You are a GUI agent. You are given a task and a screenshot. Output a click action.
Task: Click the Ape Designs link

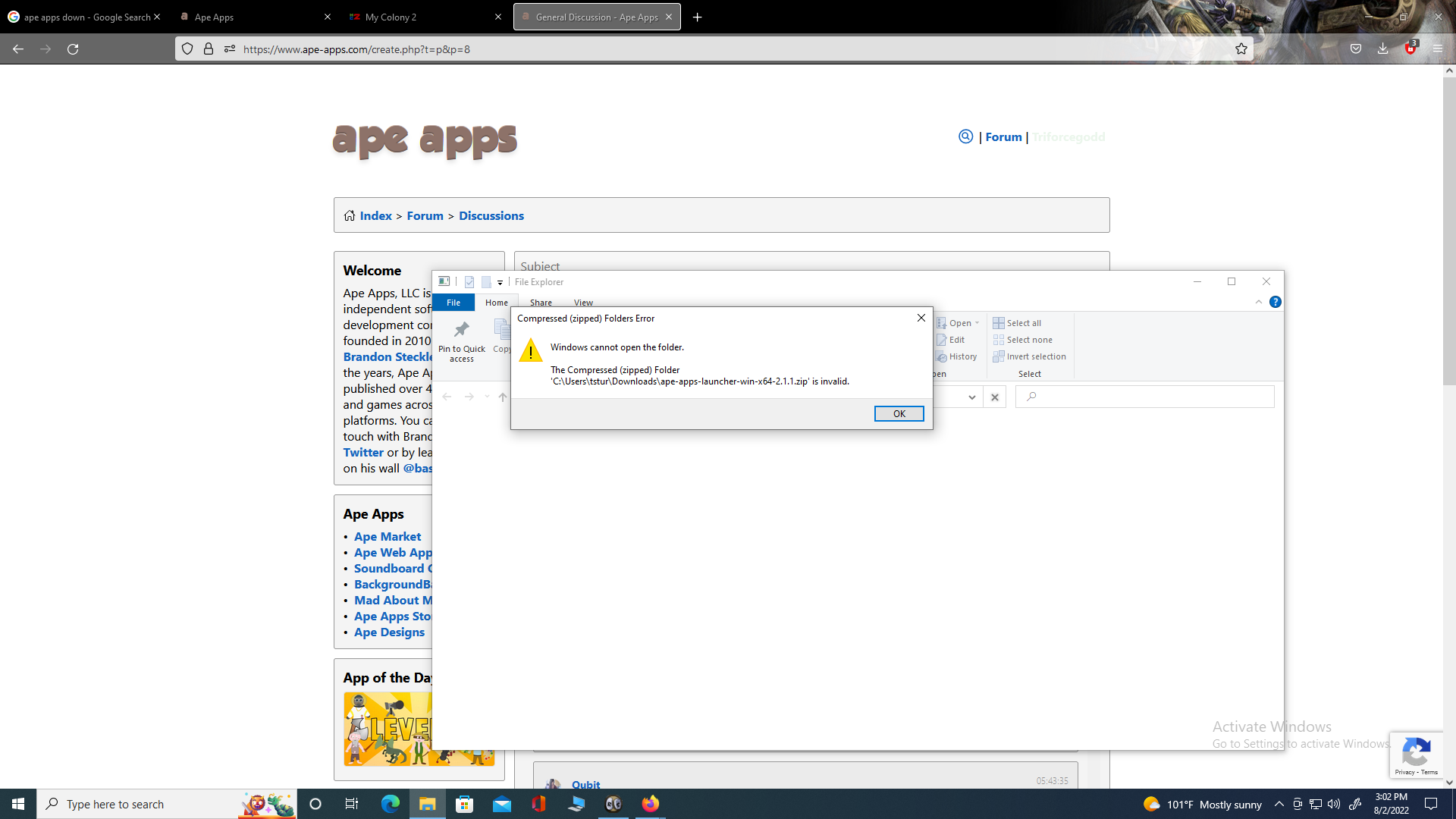(390, 632)
